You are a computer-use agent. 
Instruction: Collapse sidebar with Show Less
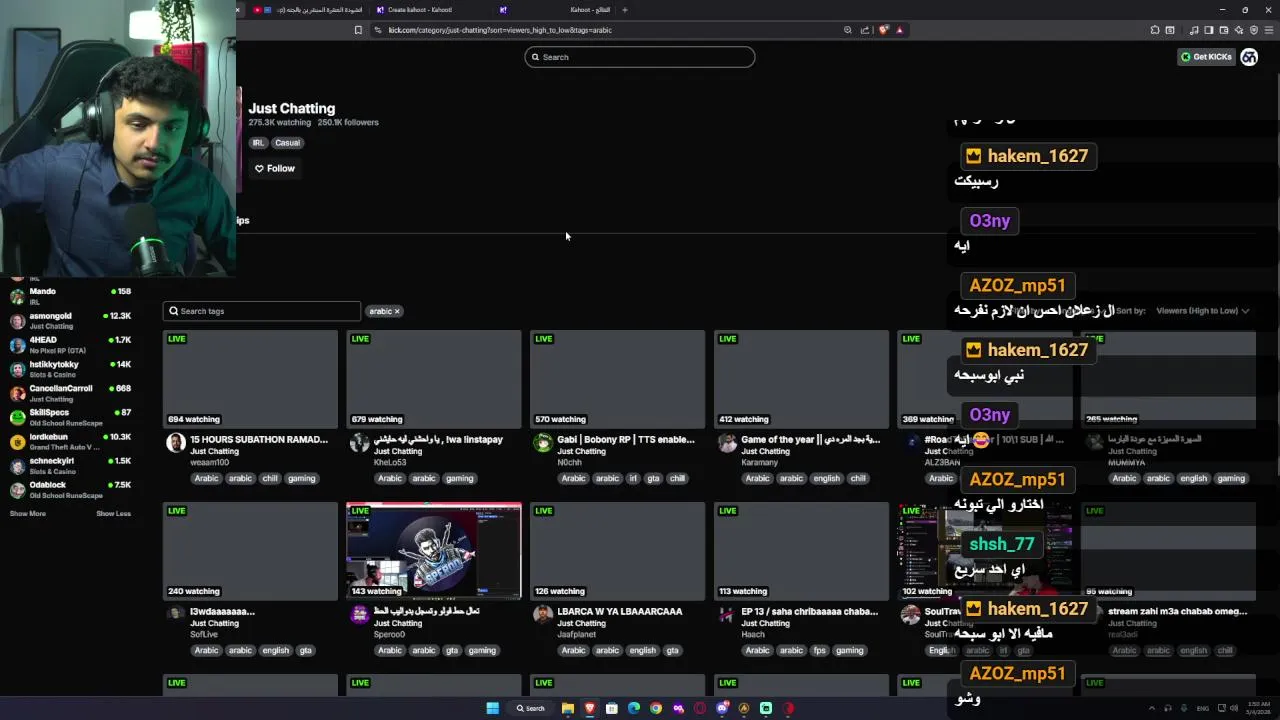pyautogui.click(x=113, y=514)
